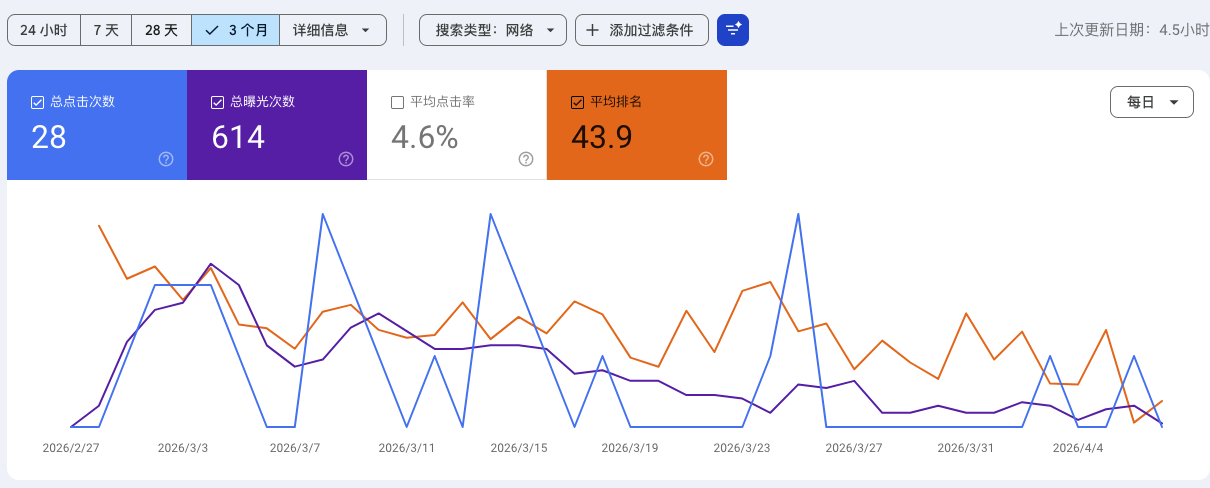Click the 上次更新日期 text
The width and height of the screenshot is (1210, 488).
[x=1132, y=30]
